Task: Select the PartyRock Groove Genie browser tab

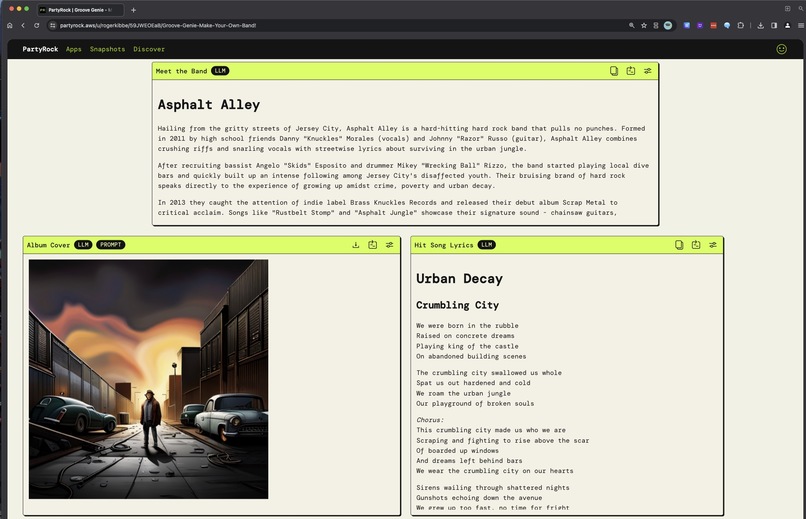Action: 80,10
